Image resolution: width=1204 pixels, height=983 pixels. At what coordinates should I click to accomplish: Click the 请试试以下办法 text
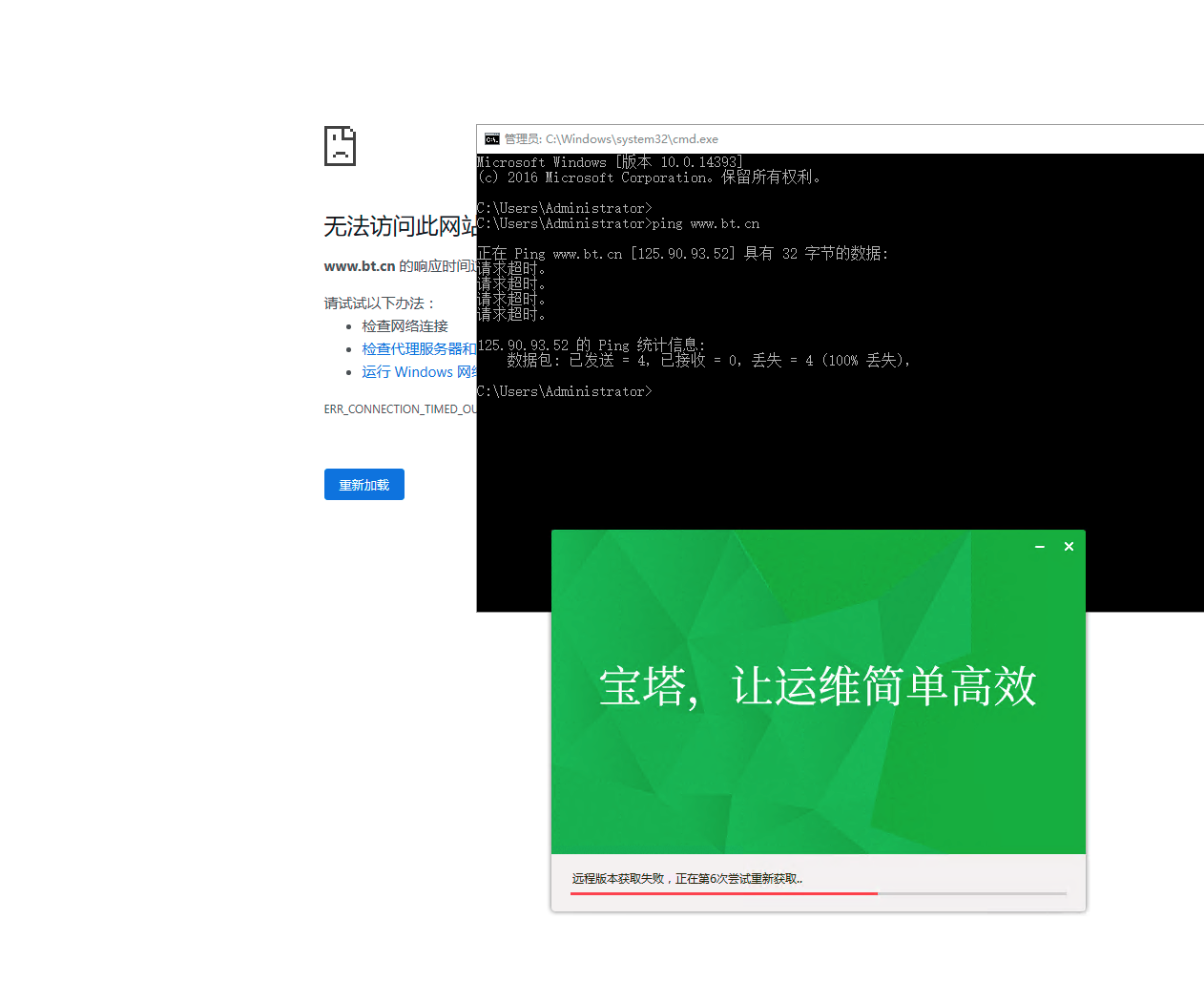(380, 303)
